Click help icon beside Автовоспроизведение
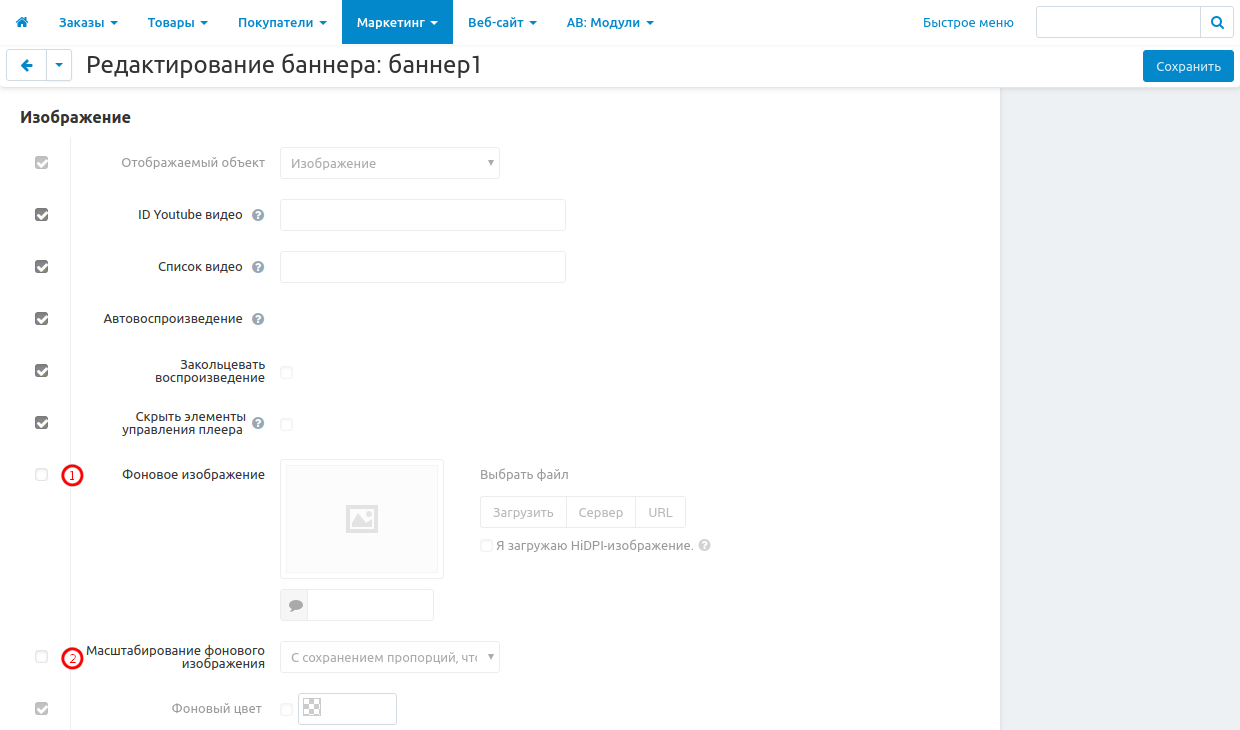This screenshot has width=1240, height=730. [258, 319]
